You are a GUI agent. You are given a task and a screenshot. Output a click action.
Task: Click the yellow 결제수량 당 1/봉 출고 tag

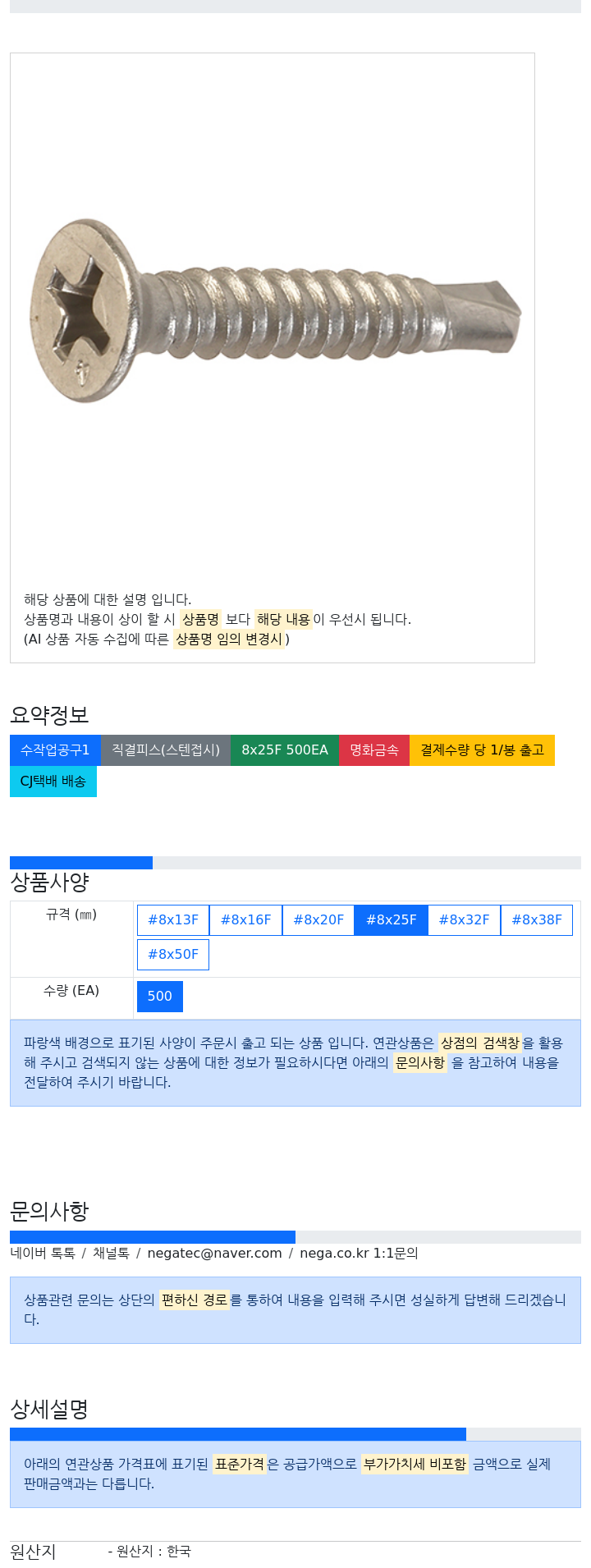[x=482, y=750]
